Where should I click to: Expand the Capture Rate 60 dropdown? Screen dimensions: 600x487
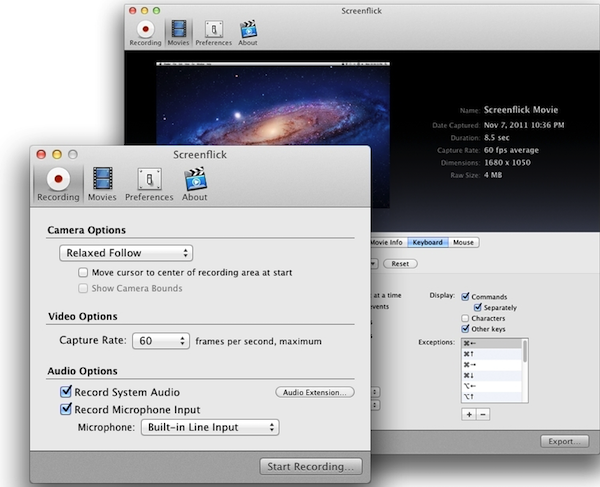point(161,341)
